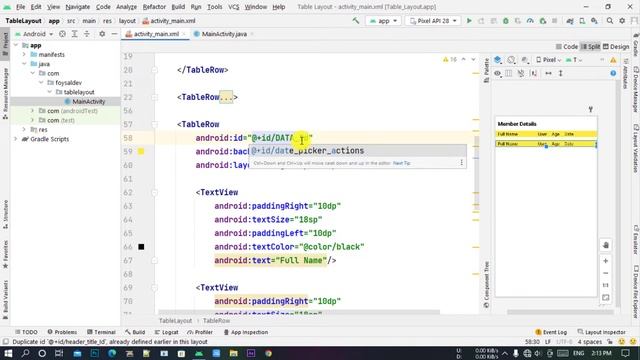Collapse all in Project panel toolbar
The height and width of the screenshot is (360, 640).
coord(87,34)
